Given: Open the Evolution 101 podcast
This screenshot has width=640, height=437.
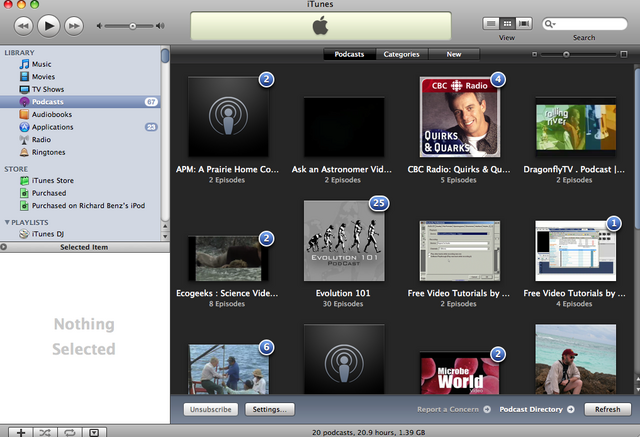Looking at the screenshot, I should coord(344,241).
